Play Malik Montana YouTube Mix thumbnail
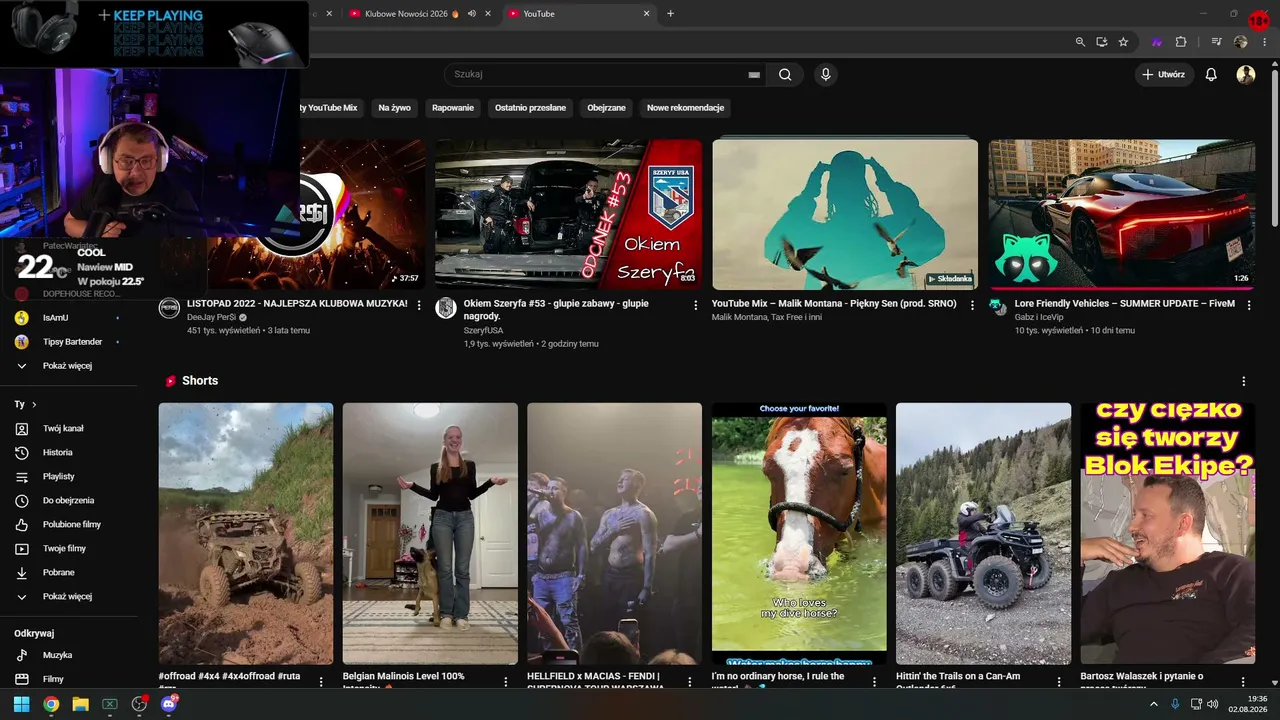The height and width of the screenshot is (720, 1280). [x=845, y=214]
